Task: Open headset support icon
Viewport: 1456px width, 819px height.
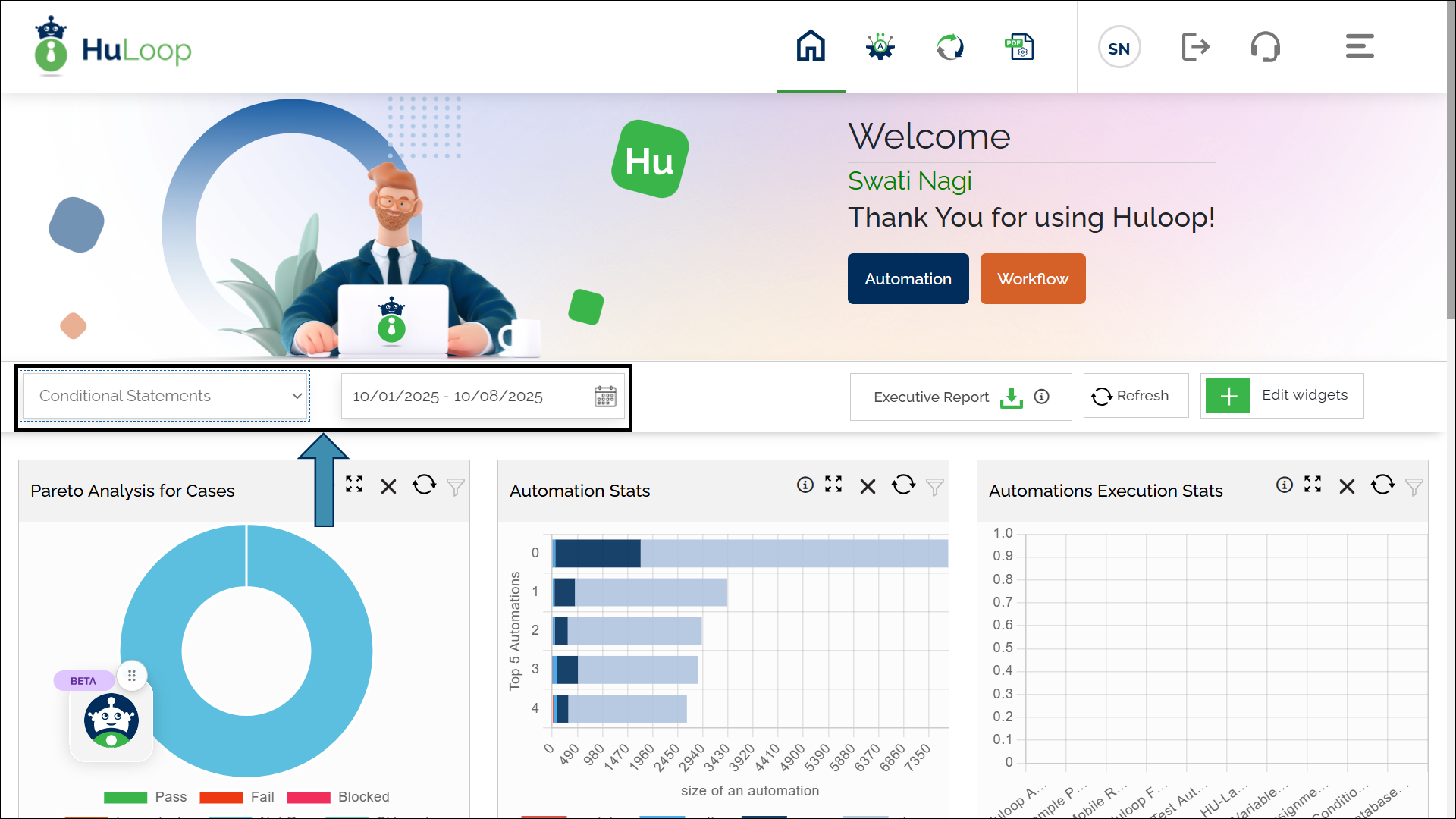Action: coord(1265,47)
